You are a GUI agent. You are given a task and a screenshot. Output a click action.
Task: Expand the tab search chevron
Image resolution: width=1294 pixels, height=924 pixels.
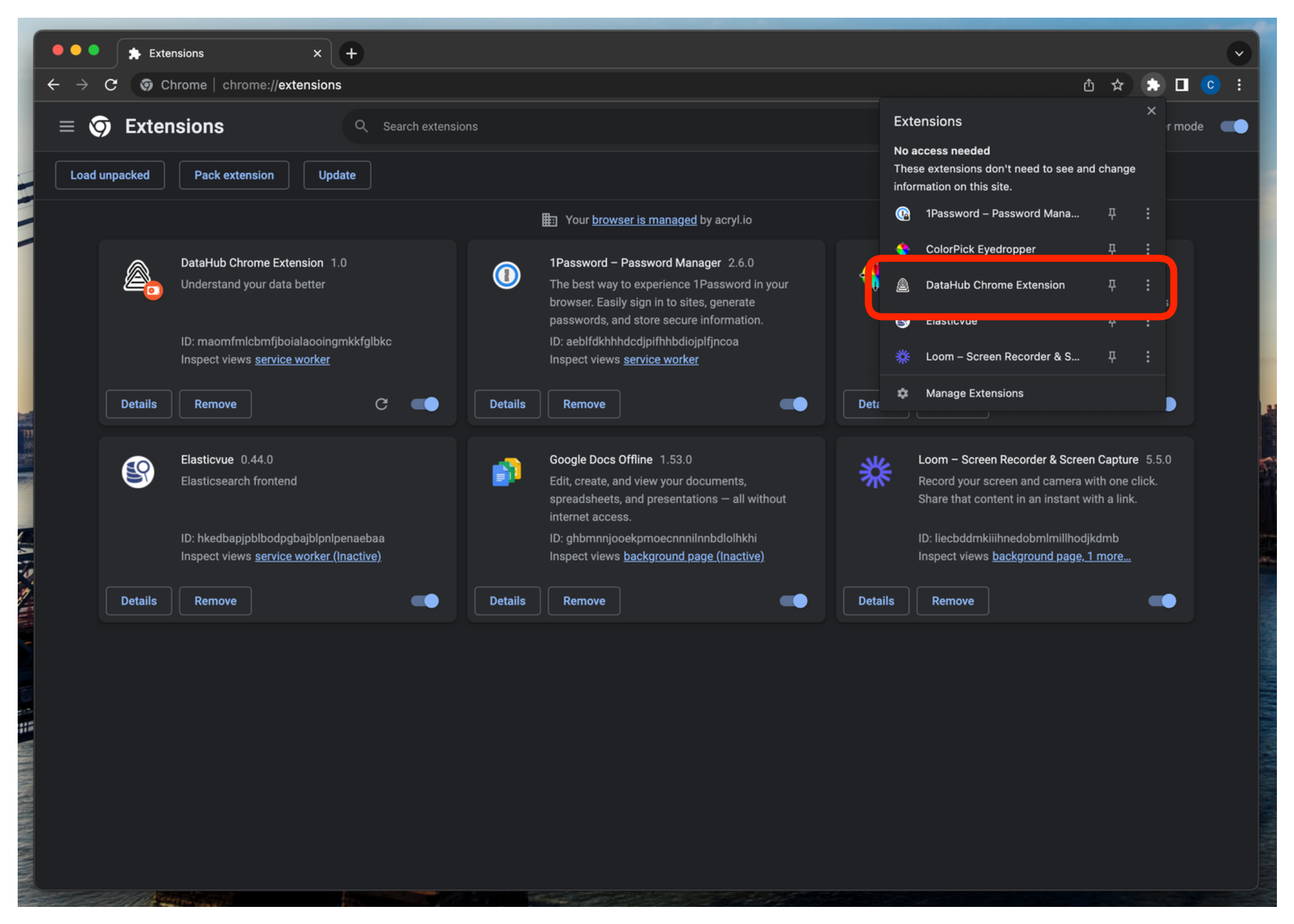point(1239,53)
